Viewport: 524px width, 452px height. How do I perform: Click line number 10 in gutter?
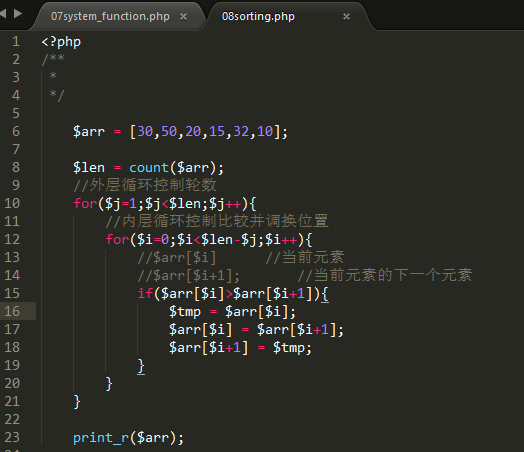coord(12,203)
